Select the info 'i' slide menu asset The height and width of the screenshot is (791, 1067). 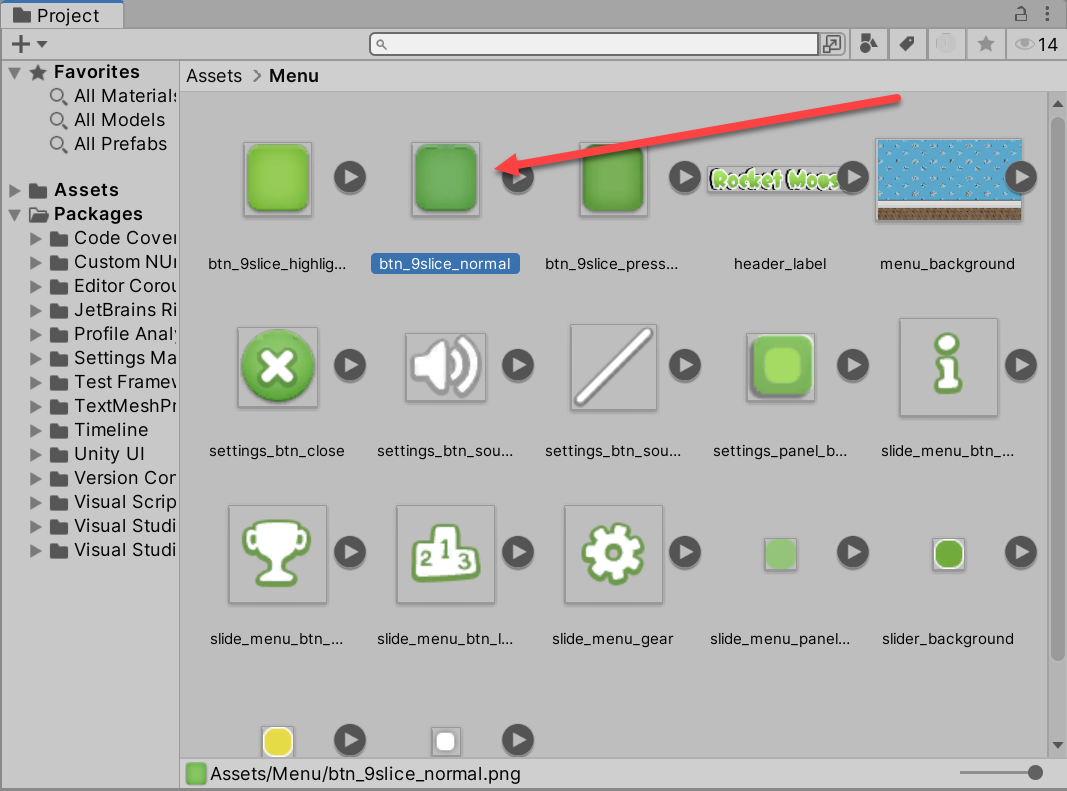(x=949, y=367)
